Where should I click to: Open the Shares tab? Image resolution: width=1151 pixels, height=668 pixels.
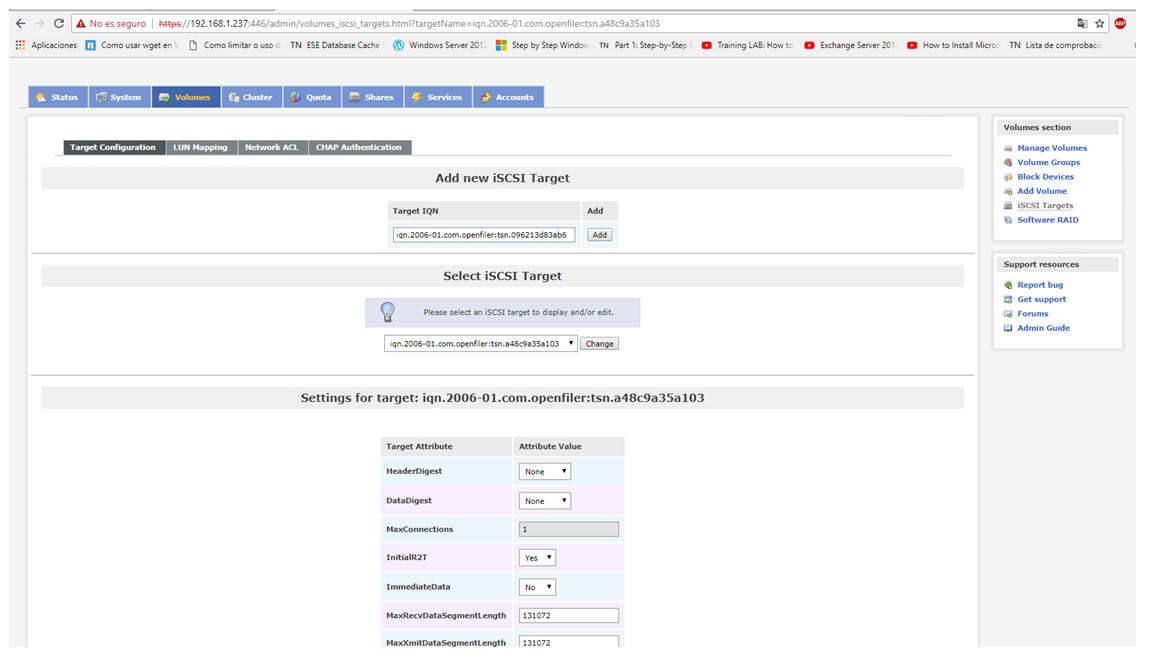coord(372,97)
